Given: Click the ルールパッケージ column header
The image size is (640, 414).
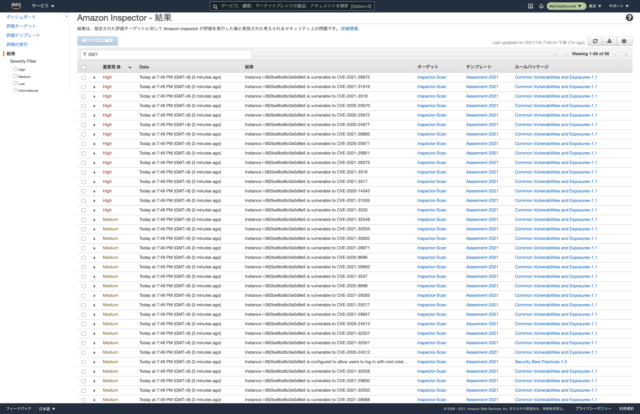Looking at the screenshot, I should point(532,67).
